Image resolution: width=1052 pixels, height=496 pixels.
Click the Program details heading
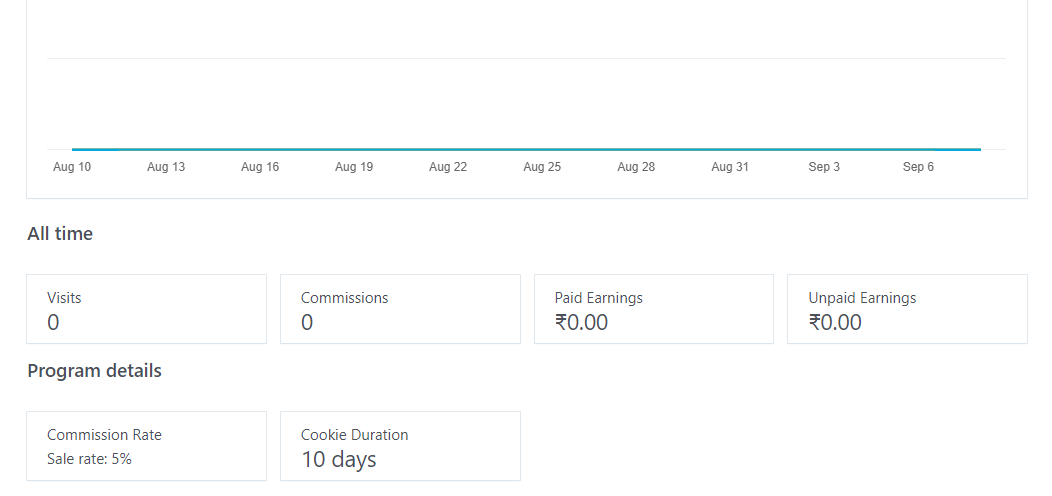coord(94,371)
